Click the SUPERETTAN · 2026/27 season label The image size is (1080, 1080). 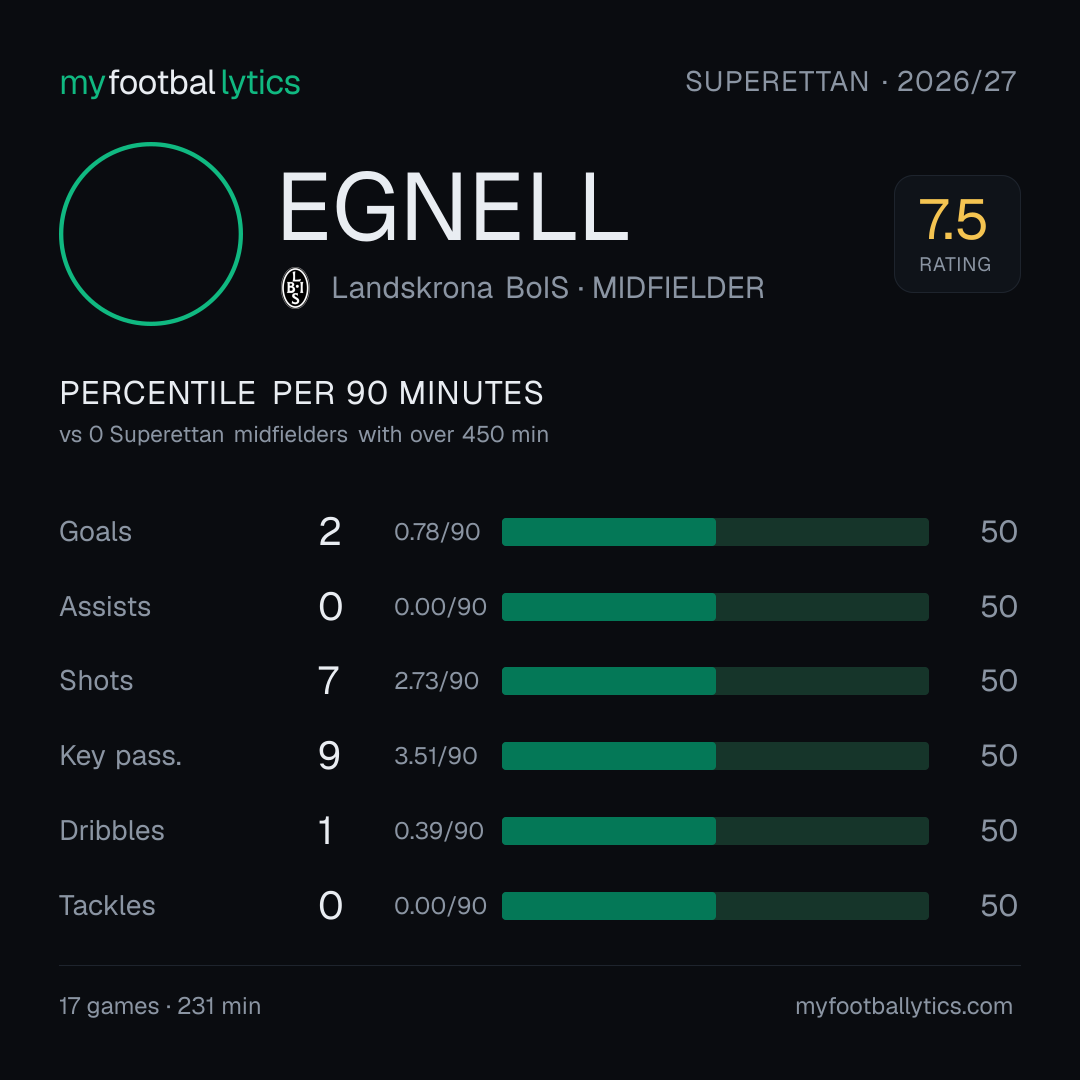click(x=851, y=82)
